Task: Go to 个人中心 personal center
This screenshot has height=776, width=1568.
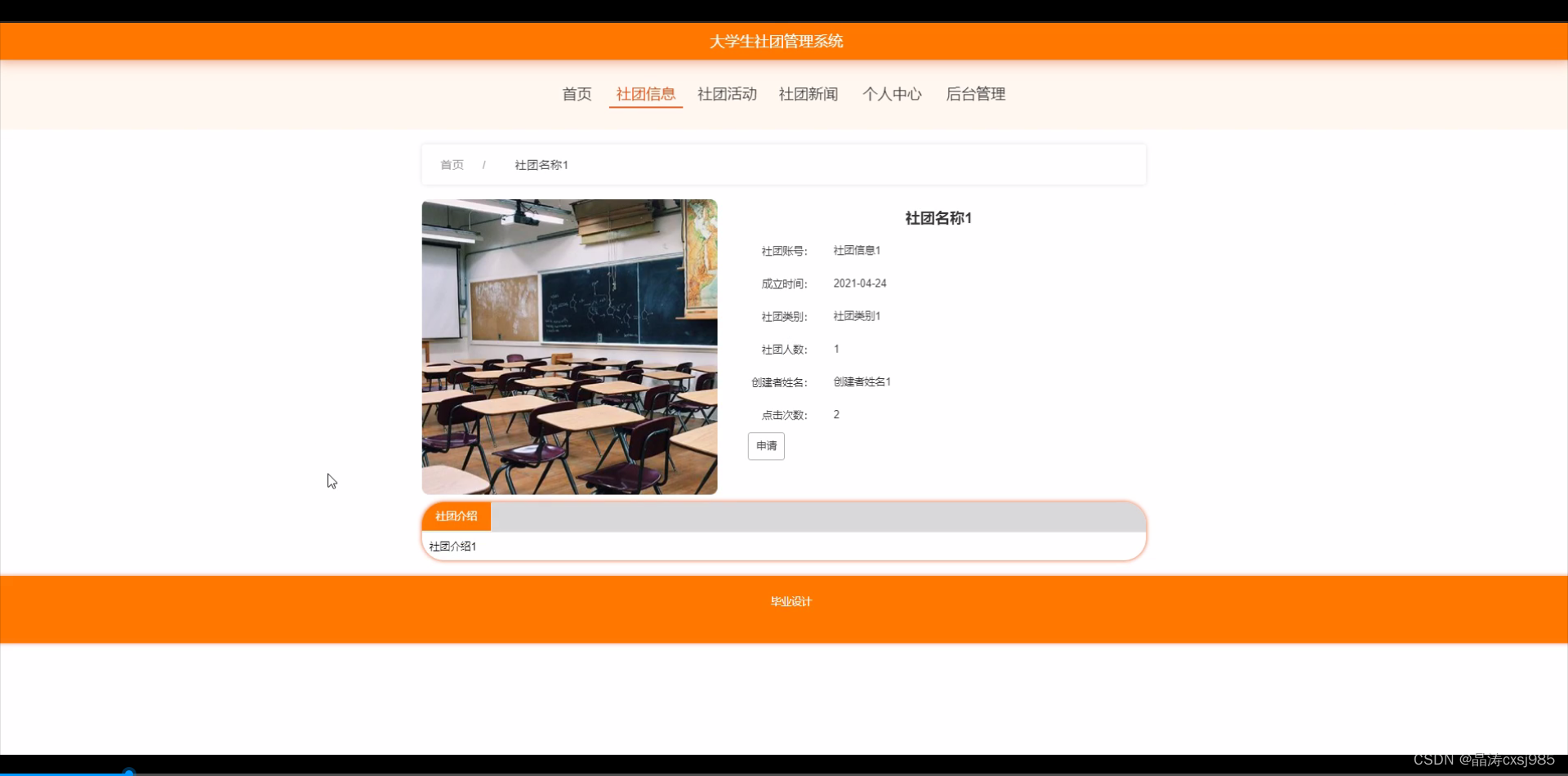Action: click(892, 94)
